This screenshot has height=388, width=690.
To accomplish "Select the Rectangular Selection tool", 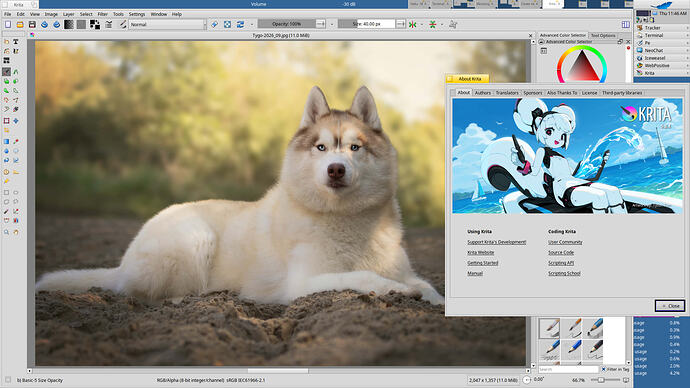I will (6, 192).
